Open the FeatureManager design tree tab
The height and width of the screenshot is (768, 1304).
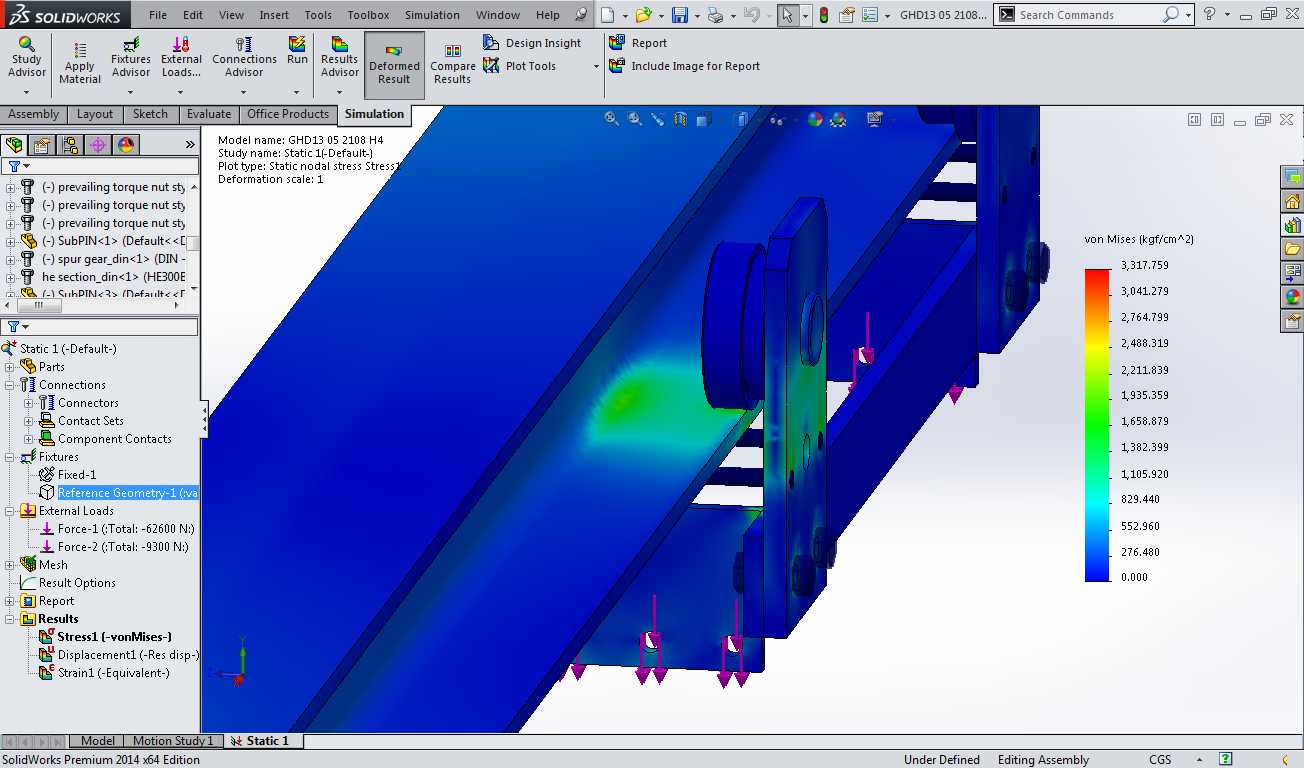pos(14,144)
